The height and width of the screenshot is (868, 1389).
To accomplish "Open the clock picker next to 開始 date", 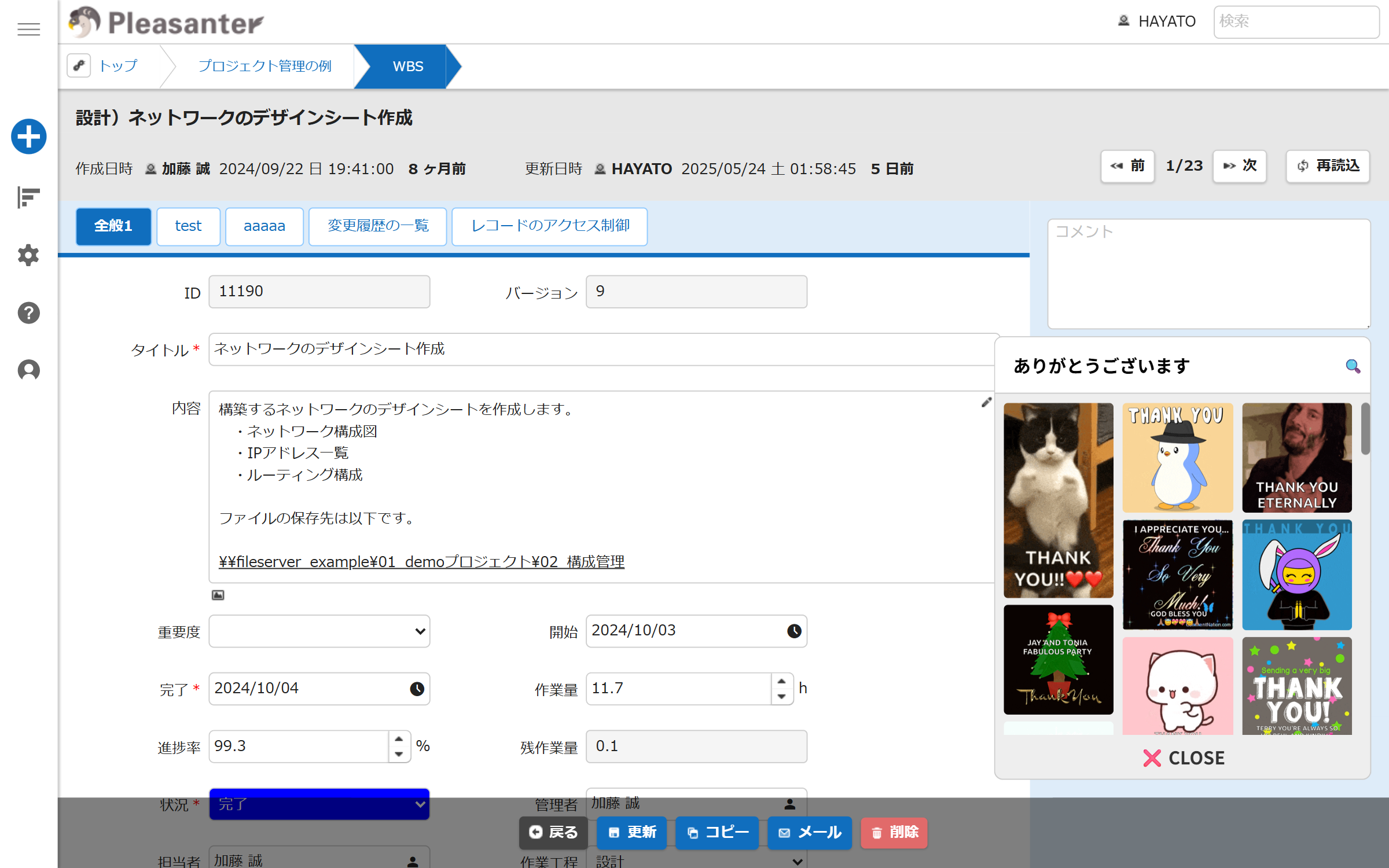I will click(794, 631).
